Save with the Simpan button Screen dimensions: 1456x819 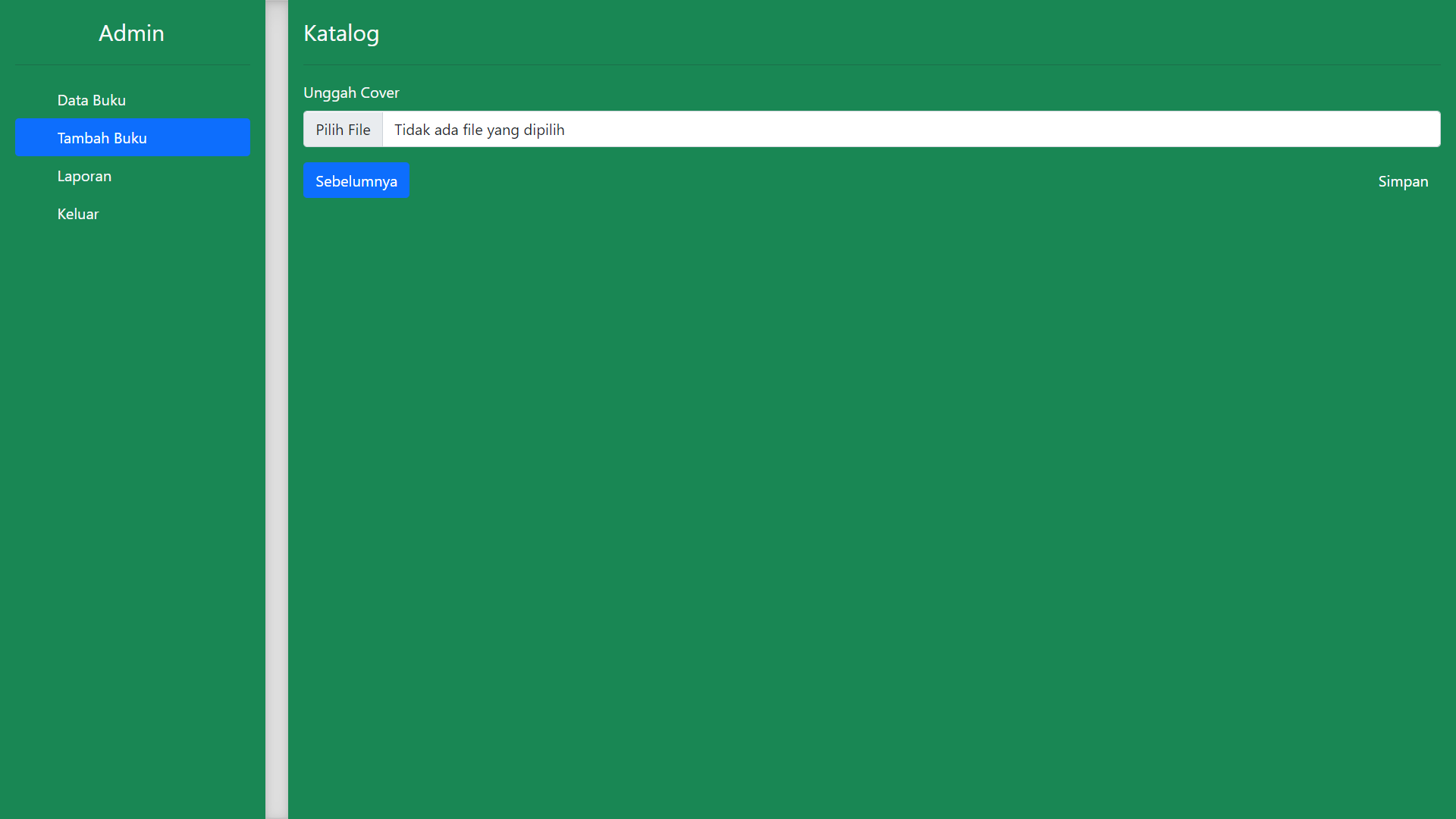[1403, 180]
